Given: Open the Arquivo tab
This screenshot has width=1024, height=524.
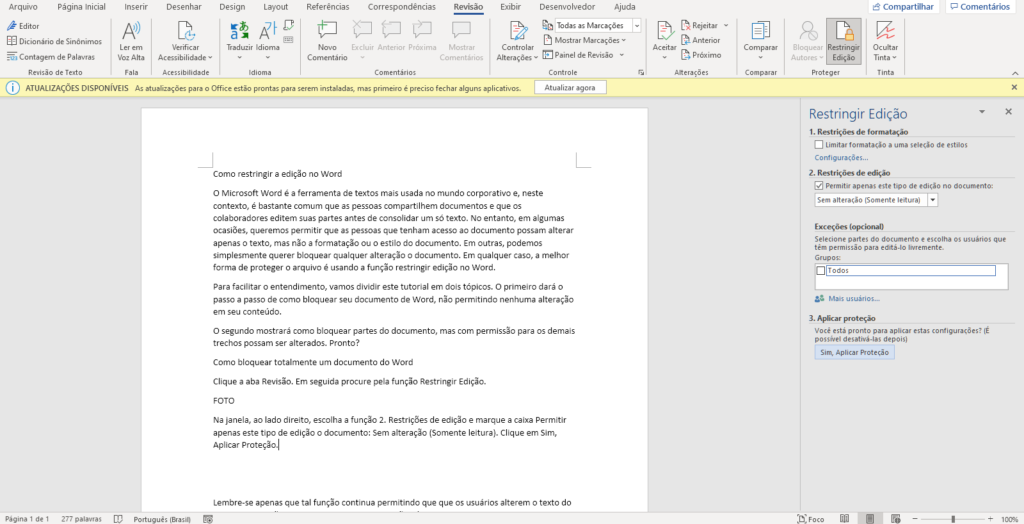Looking at the screenshot, I should (x=22, y=7).
